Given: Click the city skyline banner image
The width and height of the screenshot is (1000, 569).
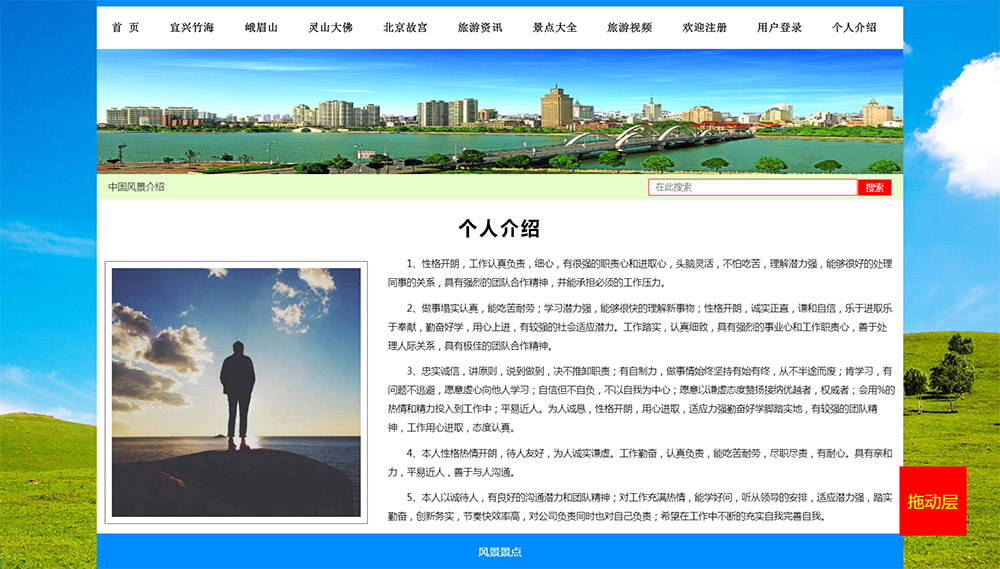Looking at the screenshot, I should 500,111.
